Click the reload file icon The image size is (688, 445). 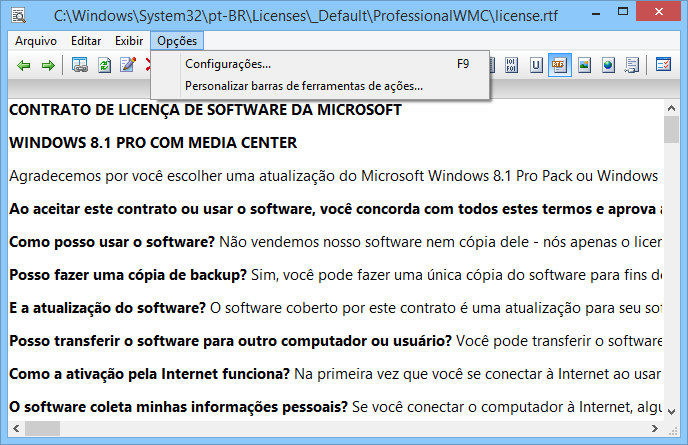(x=104, y=65)
